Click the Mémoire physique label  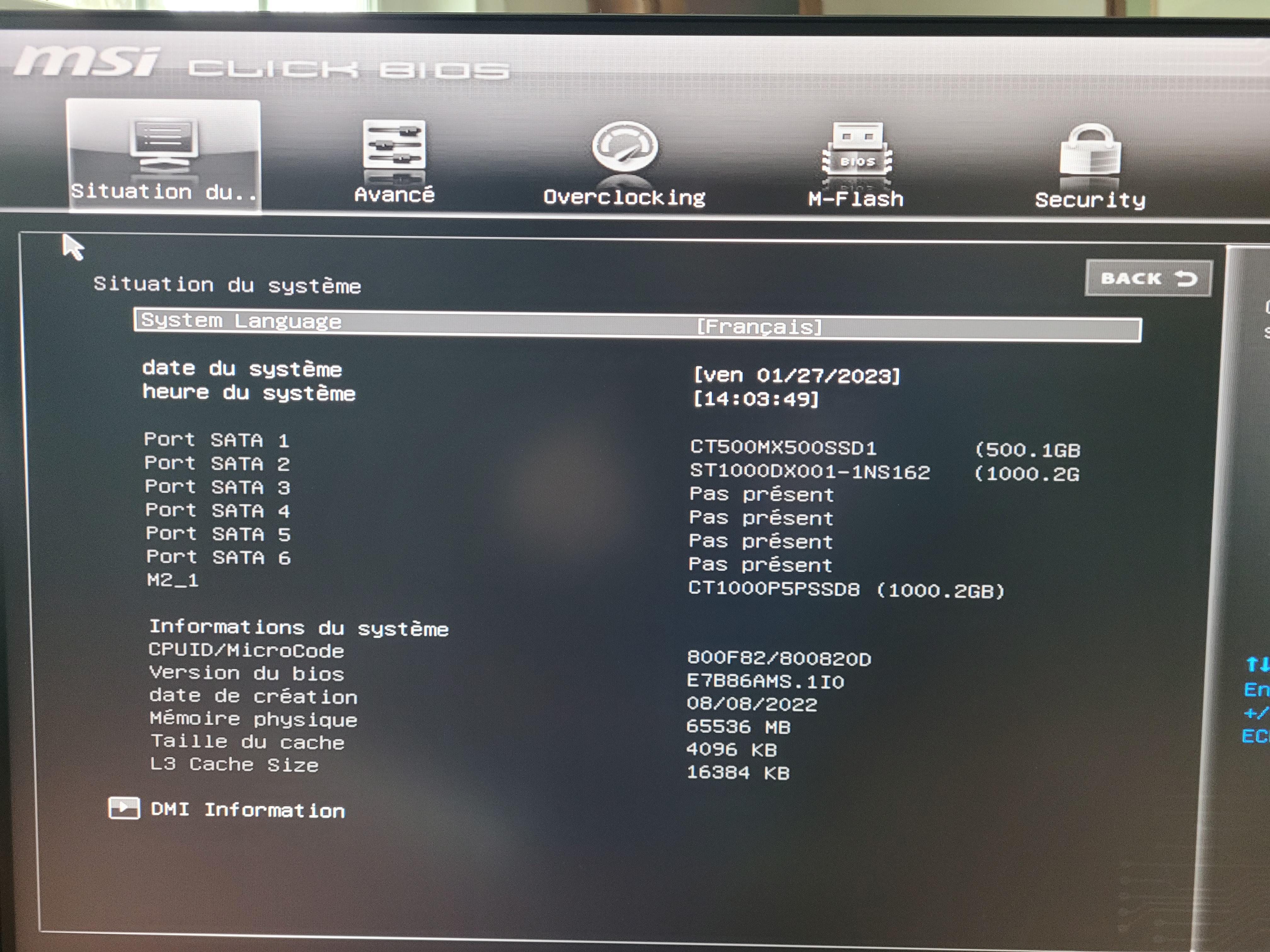(254, 719)
